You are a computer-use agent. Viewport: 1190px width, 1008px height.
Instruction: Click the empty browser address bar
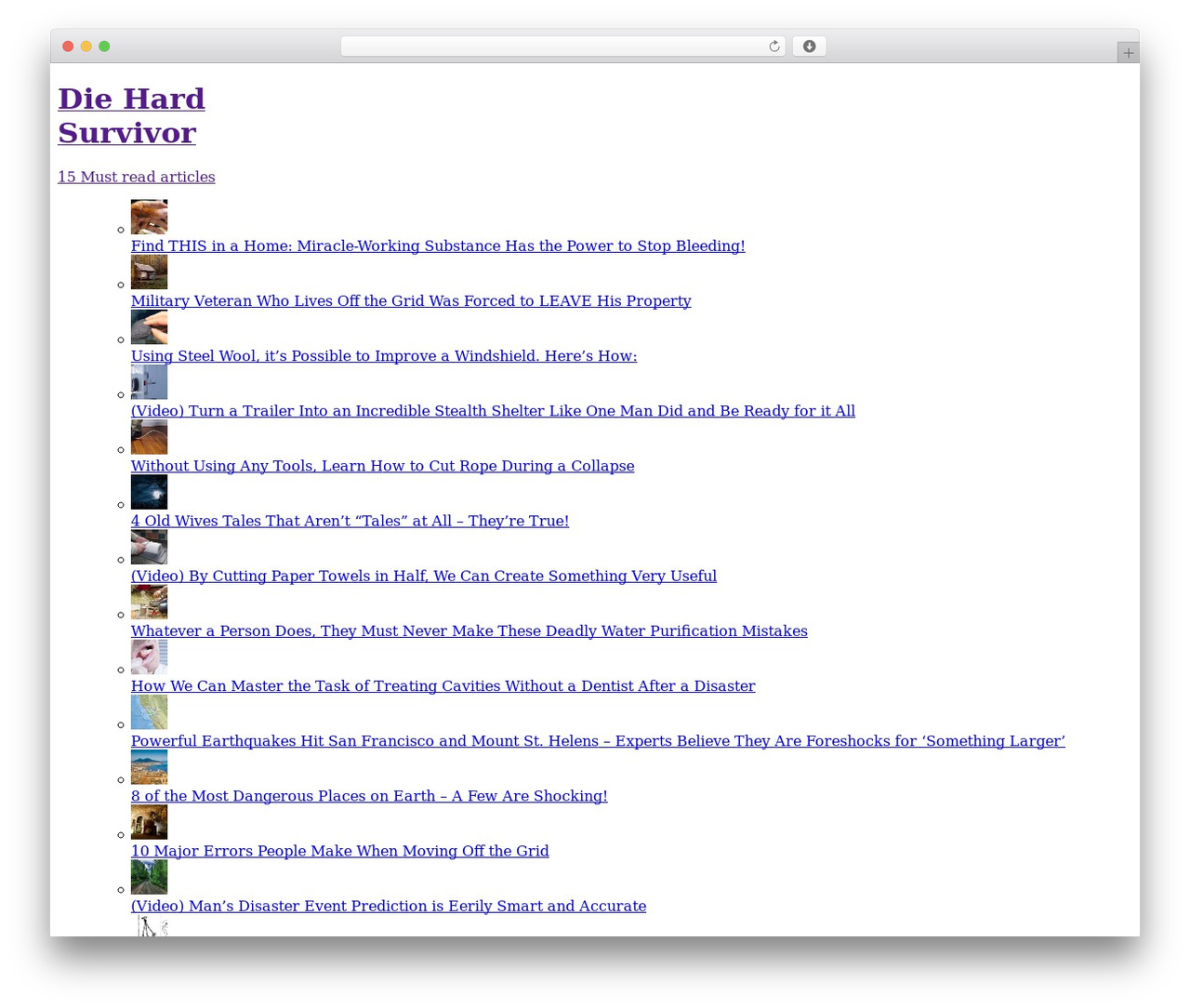tap(562, 46)
